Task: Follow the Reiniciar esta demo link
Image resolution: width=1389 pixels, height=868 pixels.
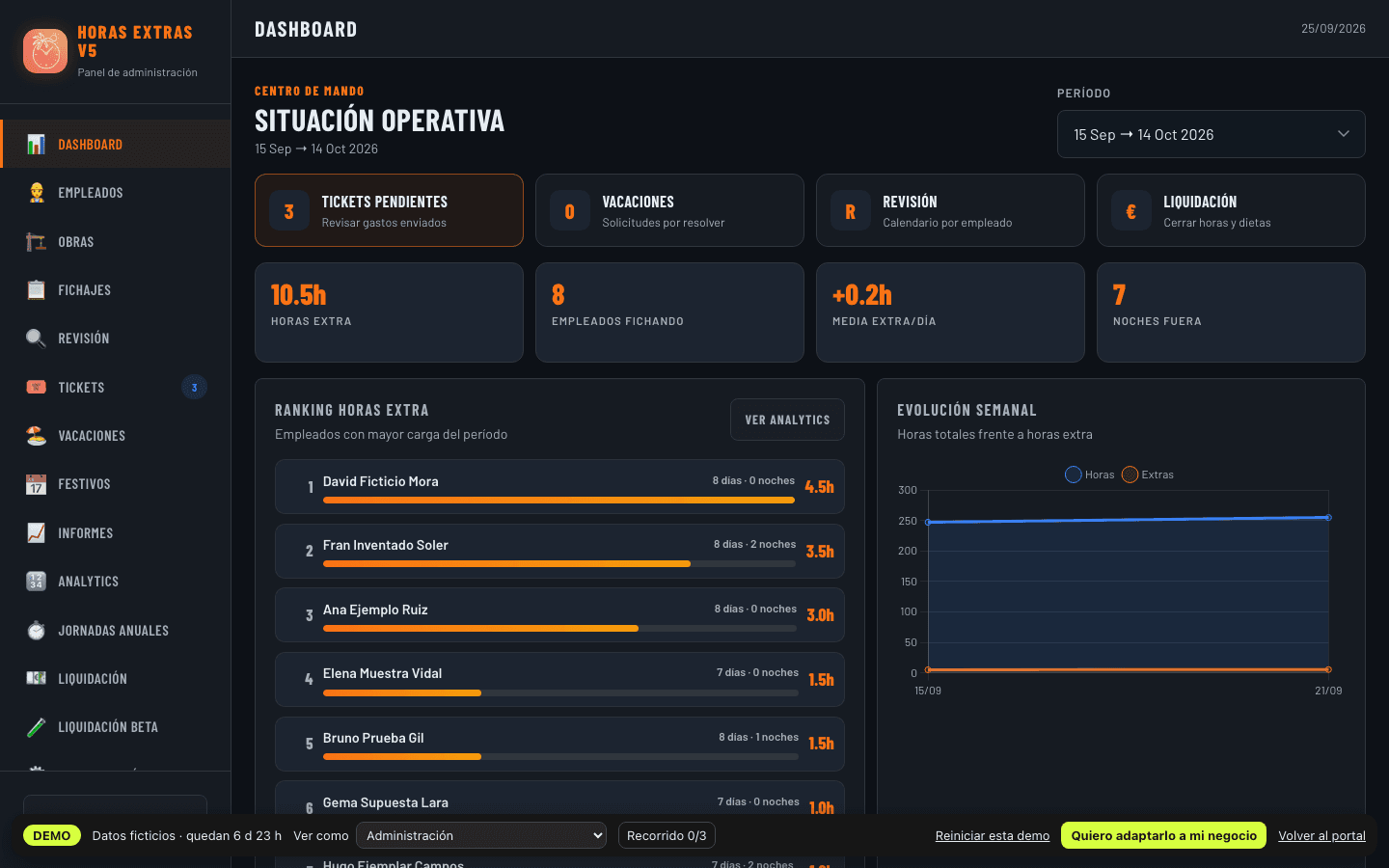Action: point(993,836)
